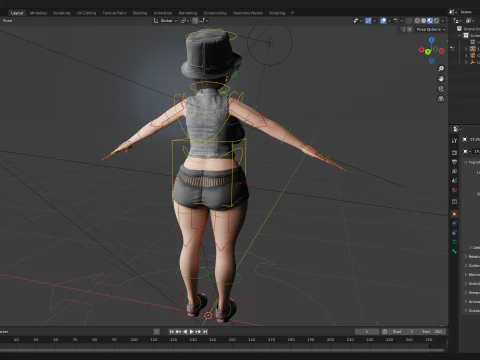
Task: Switch to the UV Editing workspace tab
Action: pos(86,13)
